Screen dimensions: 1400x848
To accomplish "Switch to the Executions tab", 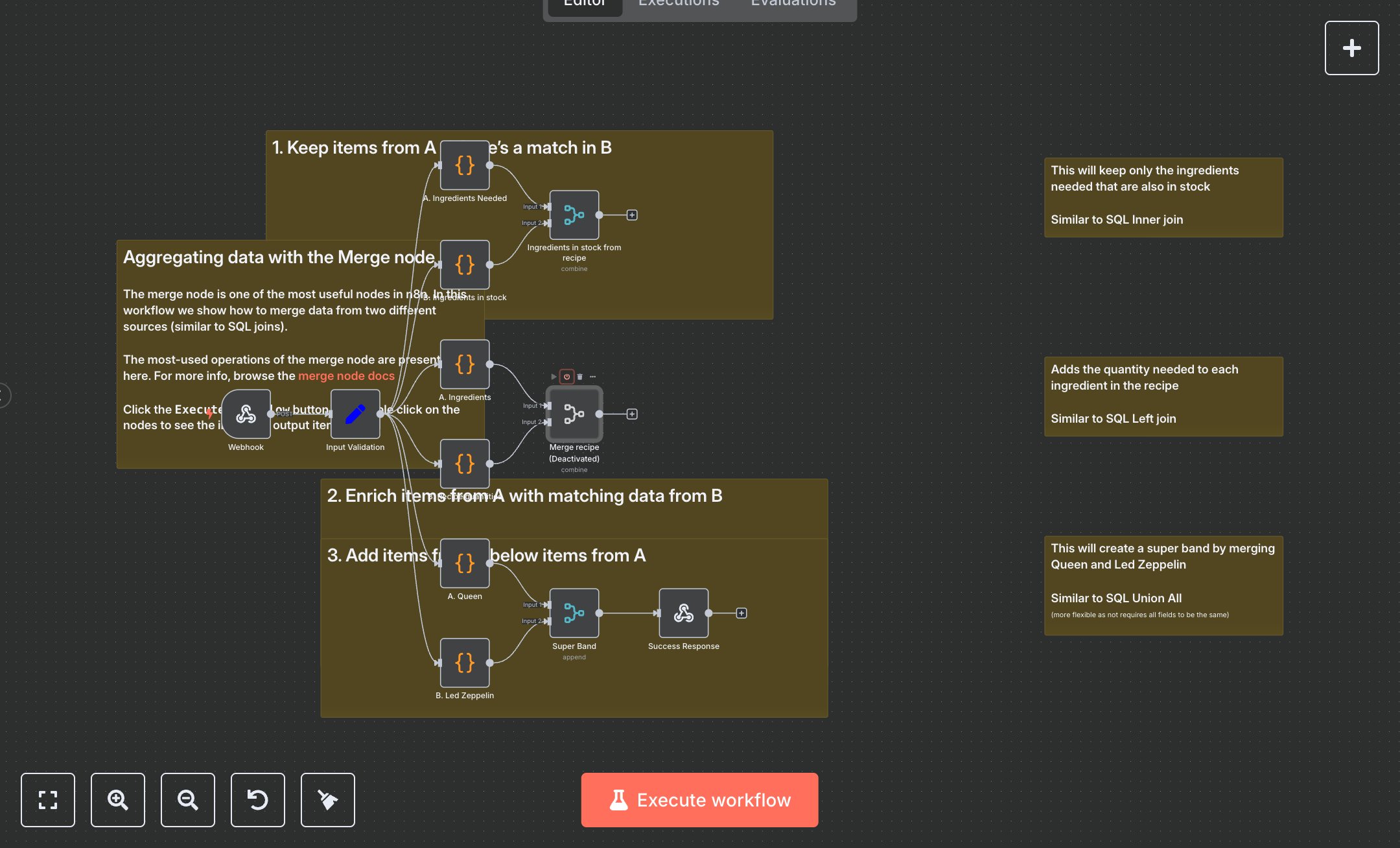I will [x=678, y=4].
